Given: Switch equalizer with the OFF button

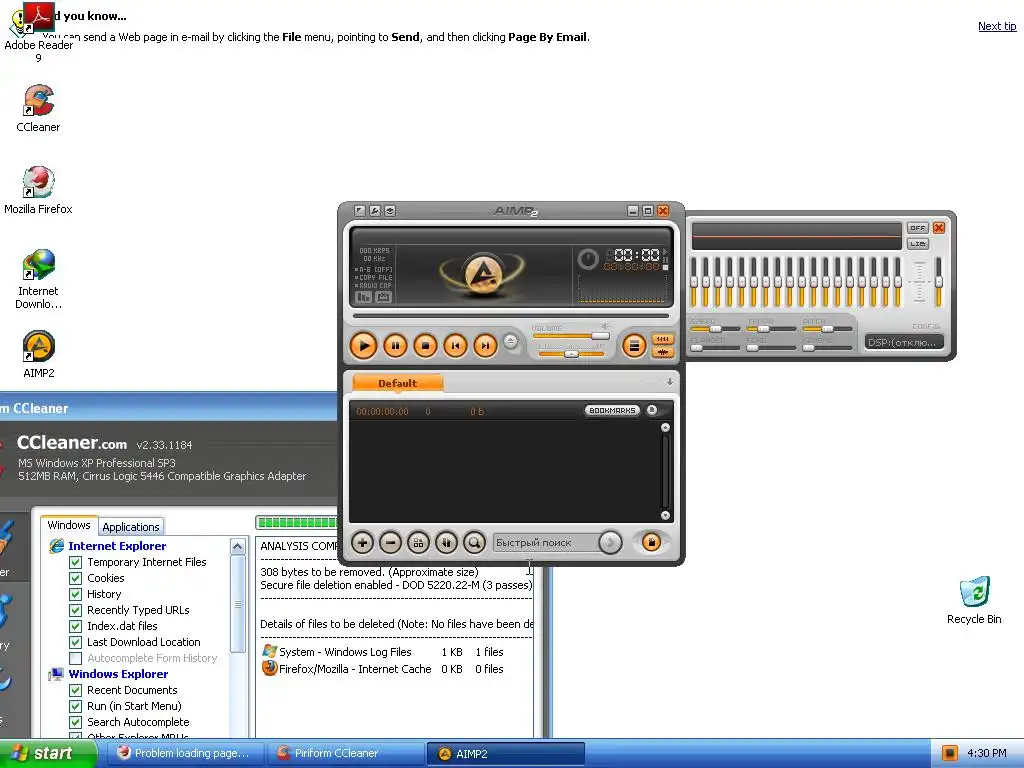Looking at the screenshot, I should tap(918, 228).
